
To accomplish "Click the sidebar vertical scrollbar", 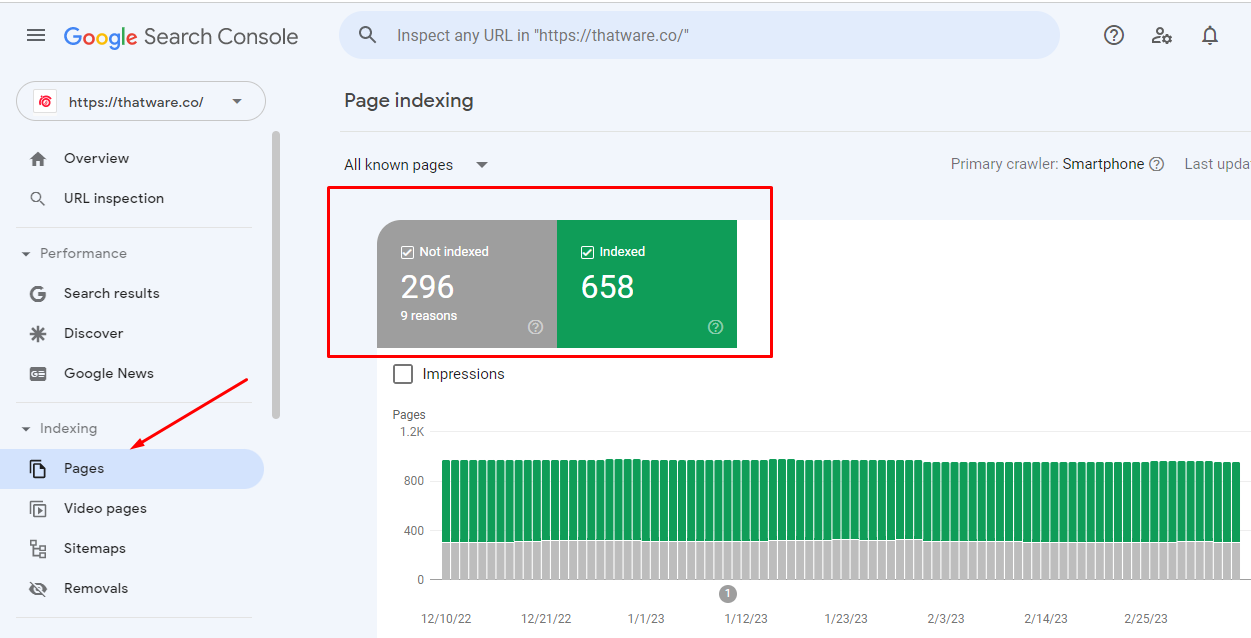I will tap(276, 275).
